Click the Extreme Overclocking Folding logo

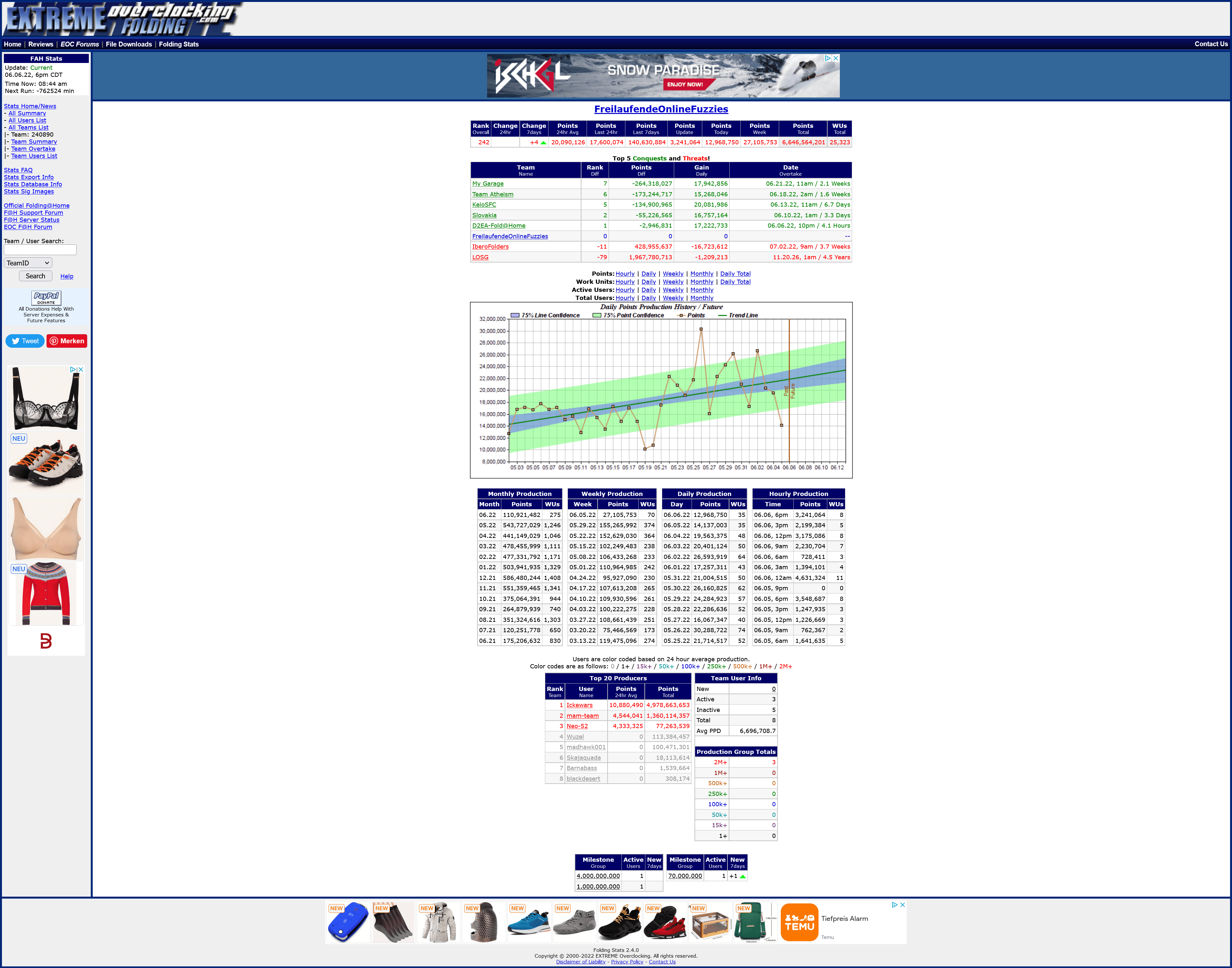pyautogui.click(x=122, y=19)
